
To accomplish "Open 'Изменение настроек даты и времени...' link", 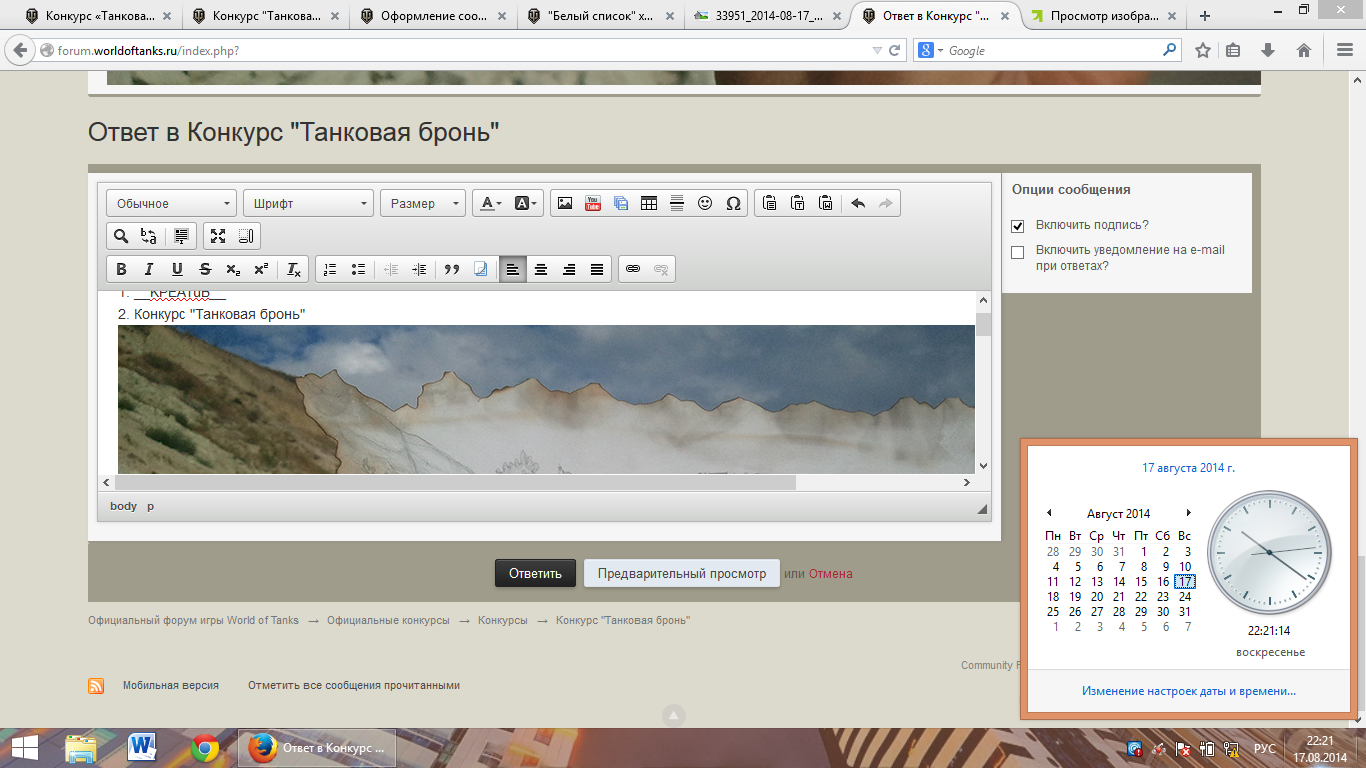I will click(1189, 691).
